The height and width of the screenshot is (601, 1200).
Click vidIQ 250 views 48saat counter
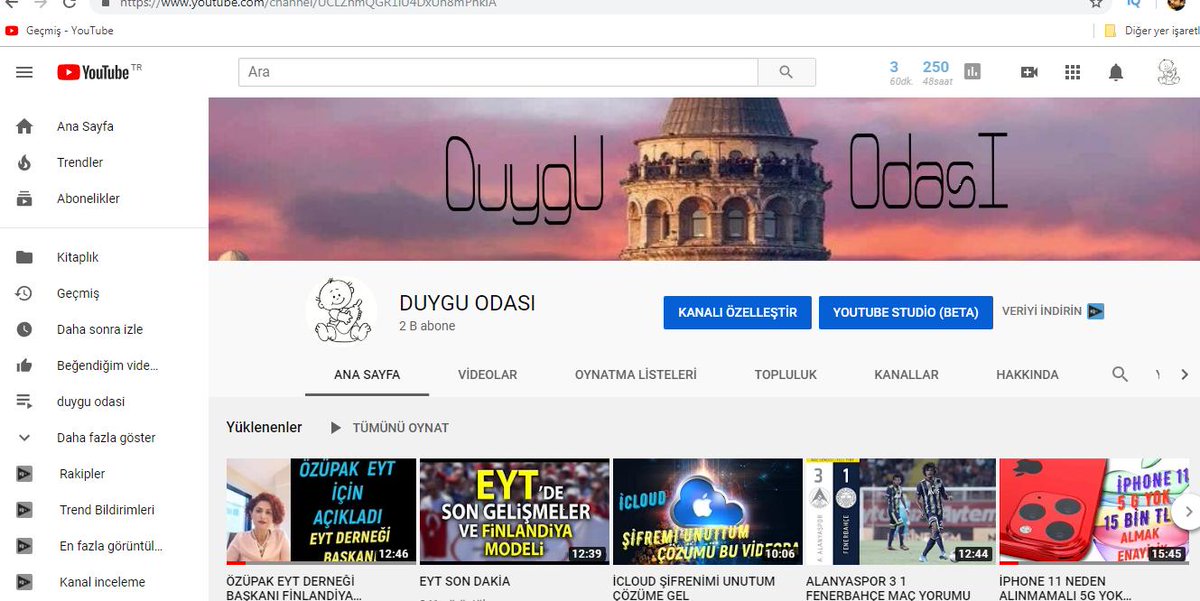[x=937, y=72]
